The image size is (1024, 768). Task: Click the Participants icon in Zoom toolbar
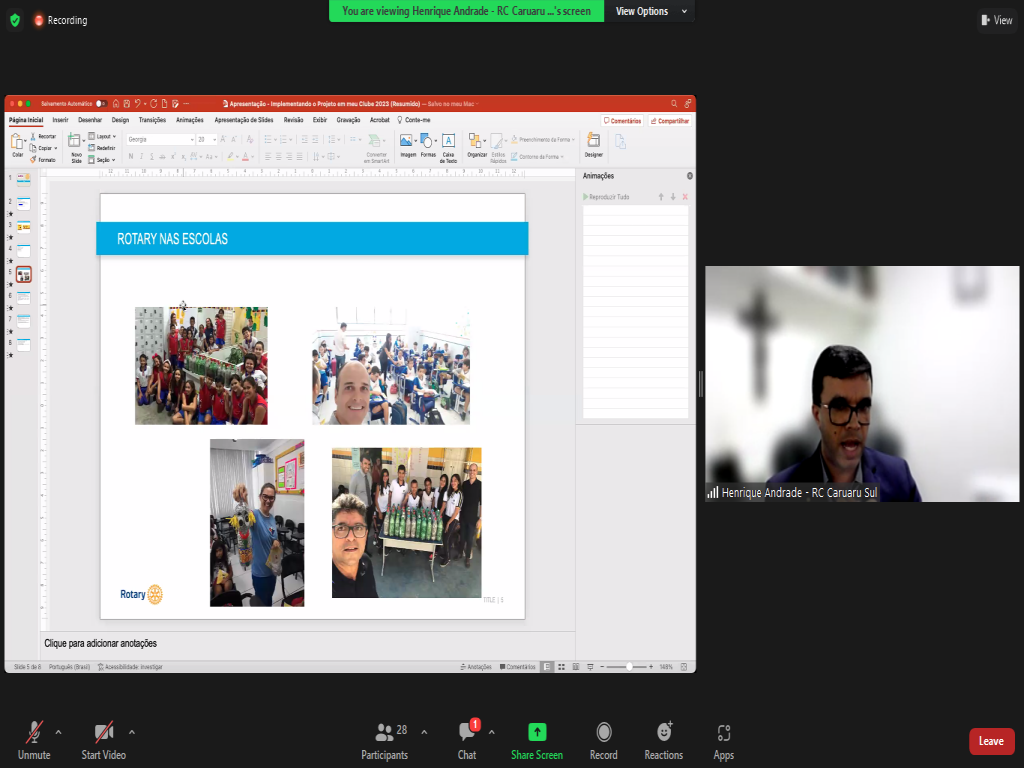384,733
